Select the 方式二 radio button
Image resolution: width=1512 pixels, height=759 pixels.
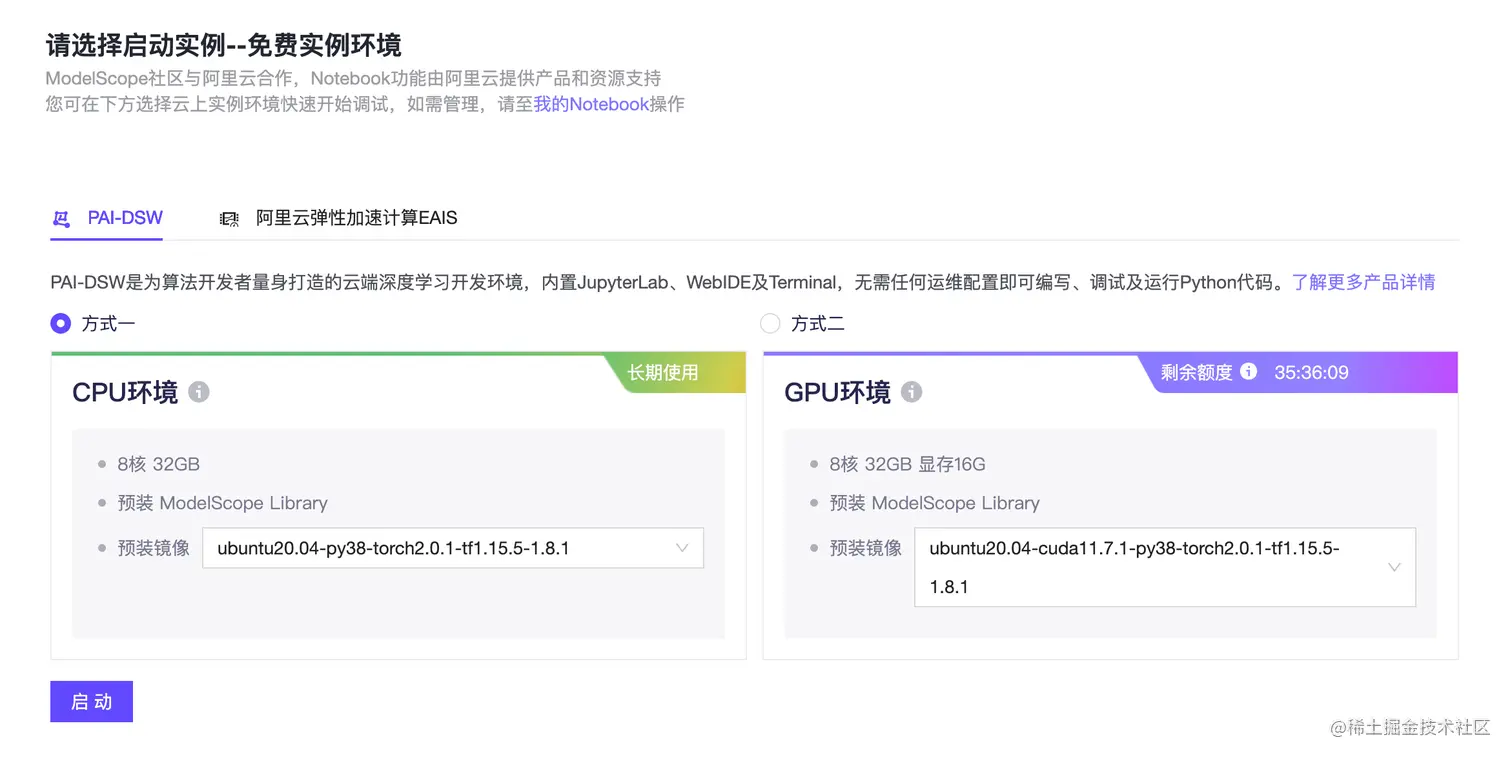(x=769, y=323)
